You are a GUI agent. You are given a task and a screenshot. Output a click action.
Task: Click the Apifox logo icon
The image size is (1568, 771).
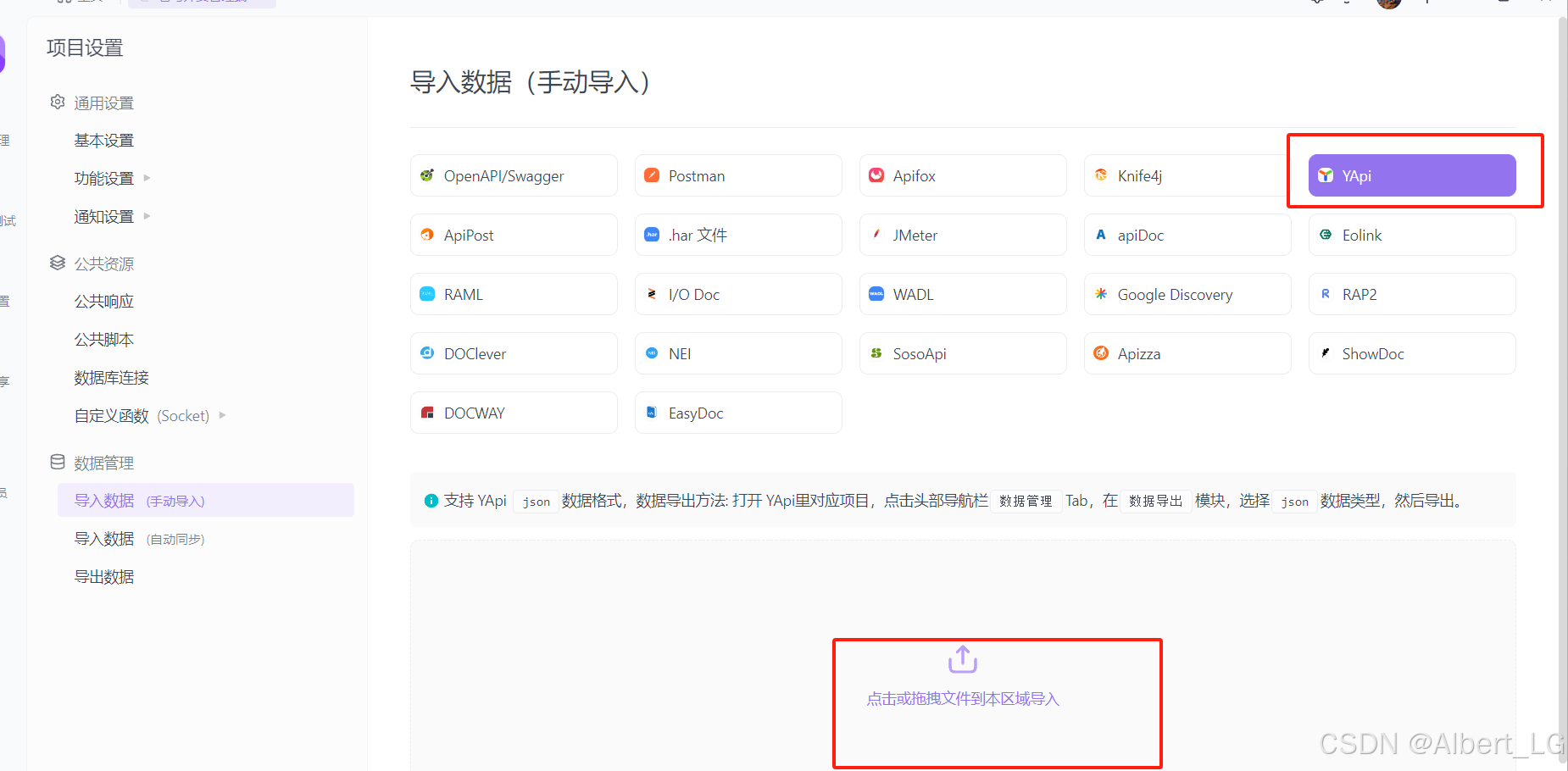pos(876,175)
